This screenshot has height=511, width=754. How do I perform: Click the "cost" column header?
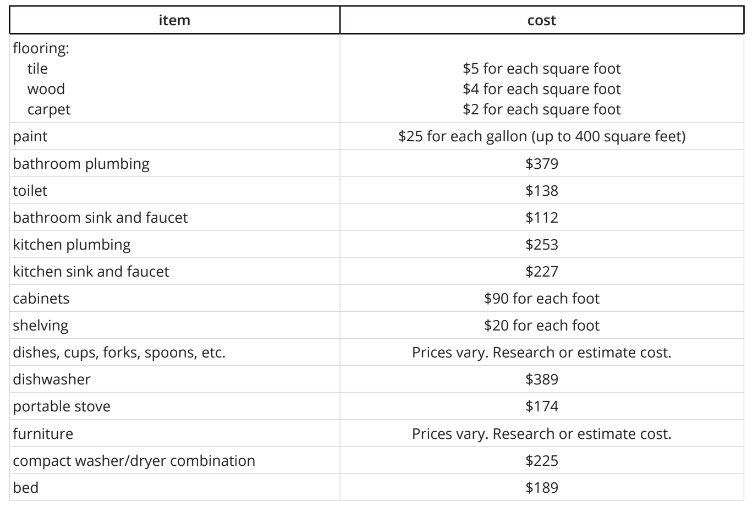(541, 20)
